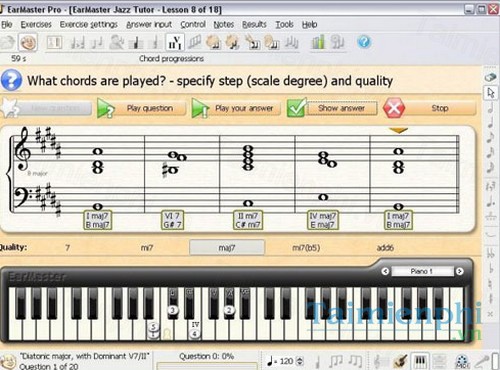Click the flat accidental tool in the sidebar
This screenshot has width=500, height=370.
tap(491, 268)
